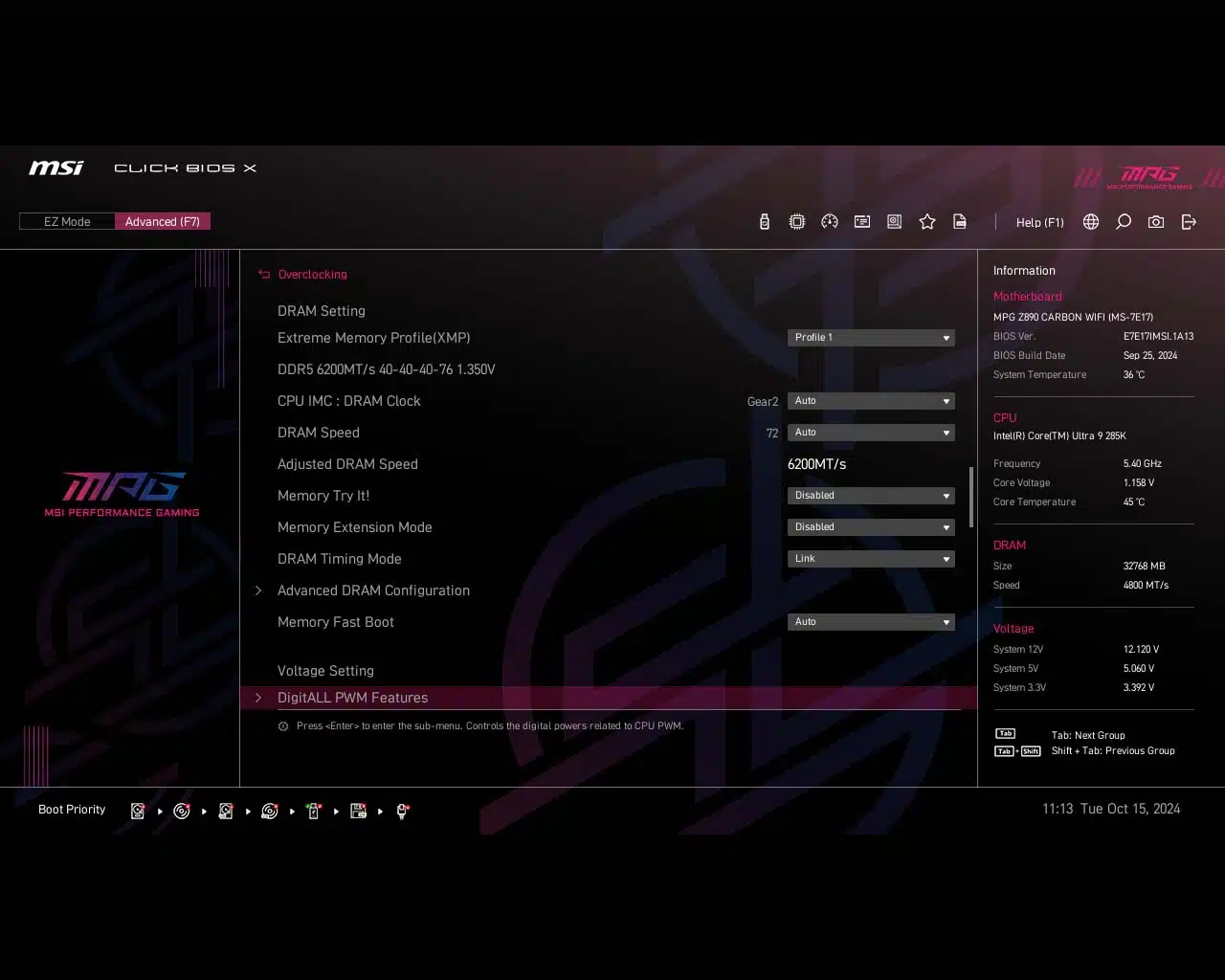
Task: Open the Memory Extension Mode dropdown
Action: [871, 527]
